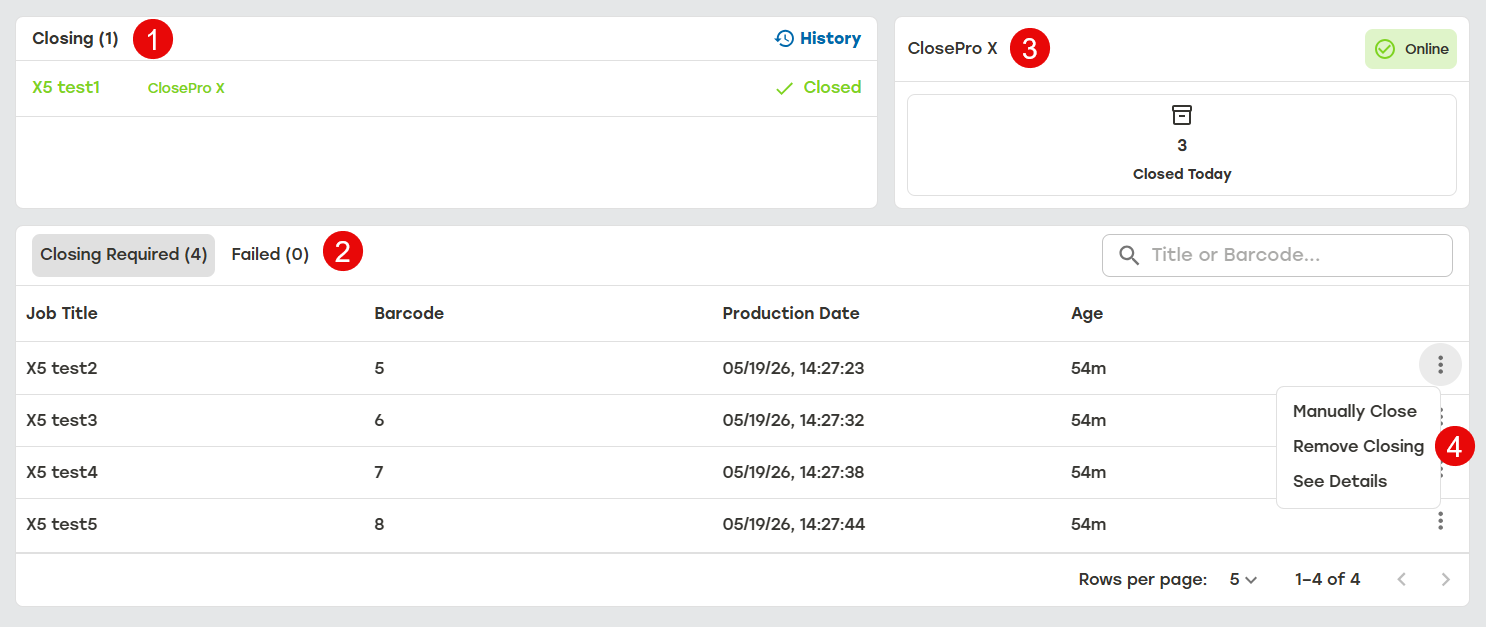Image resolution: width=1486 pixels, height=627 pixels.
Task: Focus the Title or Barcode search field
Action: pos(1277,255)
